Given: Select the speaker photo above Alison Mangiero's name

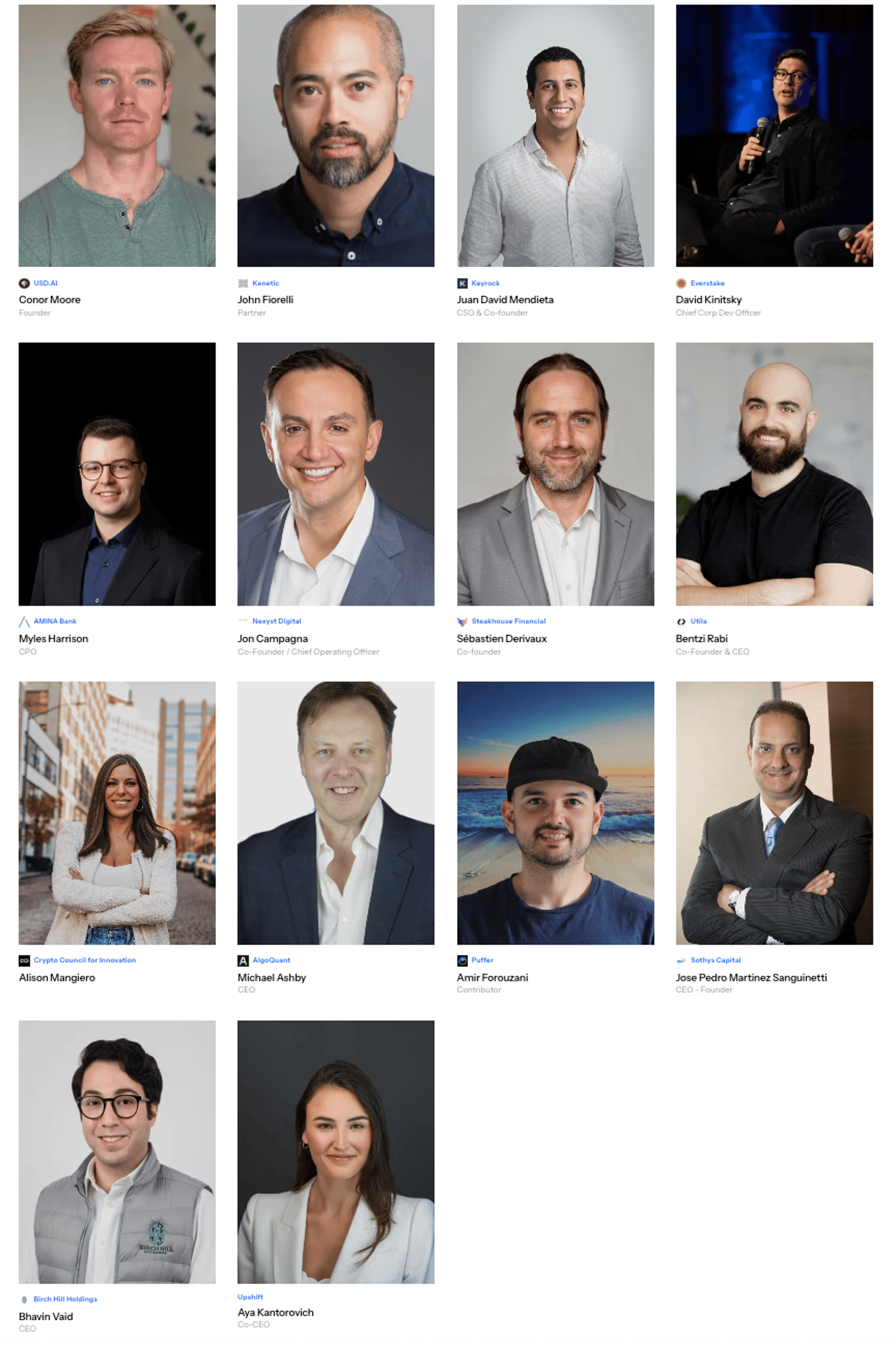Looking at the screenshot, I should tap(117, 813).
